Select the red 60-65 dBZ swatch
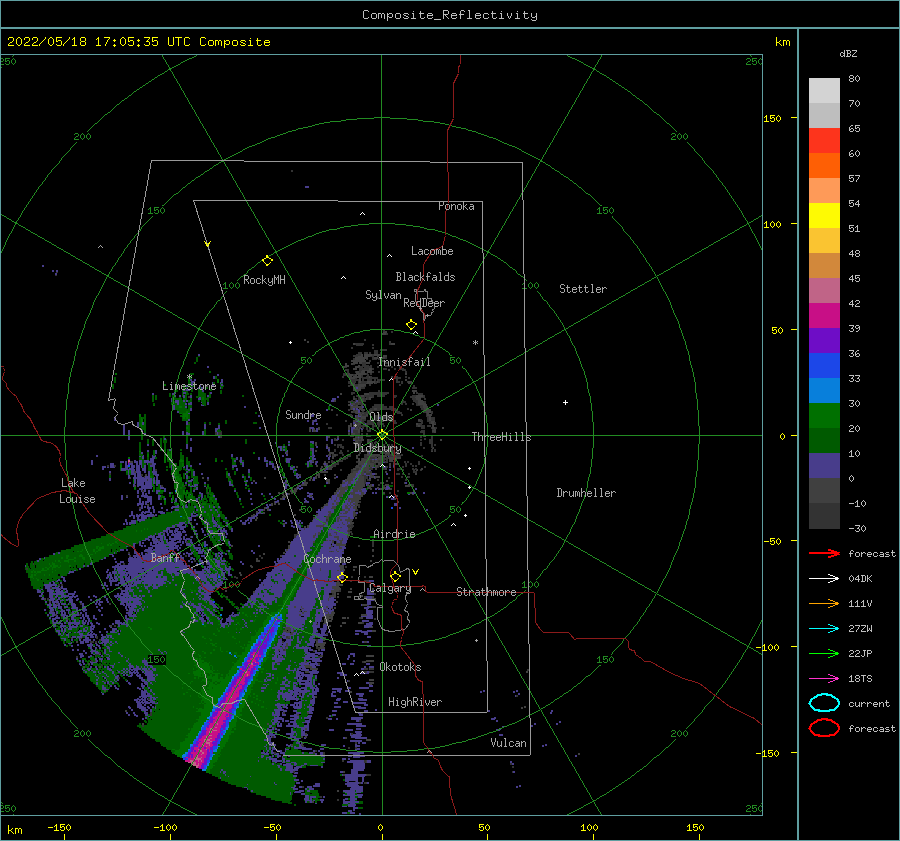The height and width of the screenshot is (841, 900). point(824,141)
